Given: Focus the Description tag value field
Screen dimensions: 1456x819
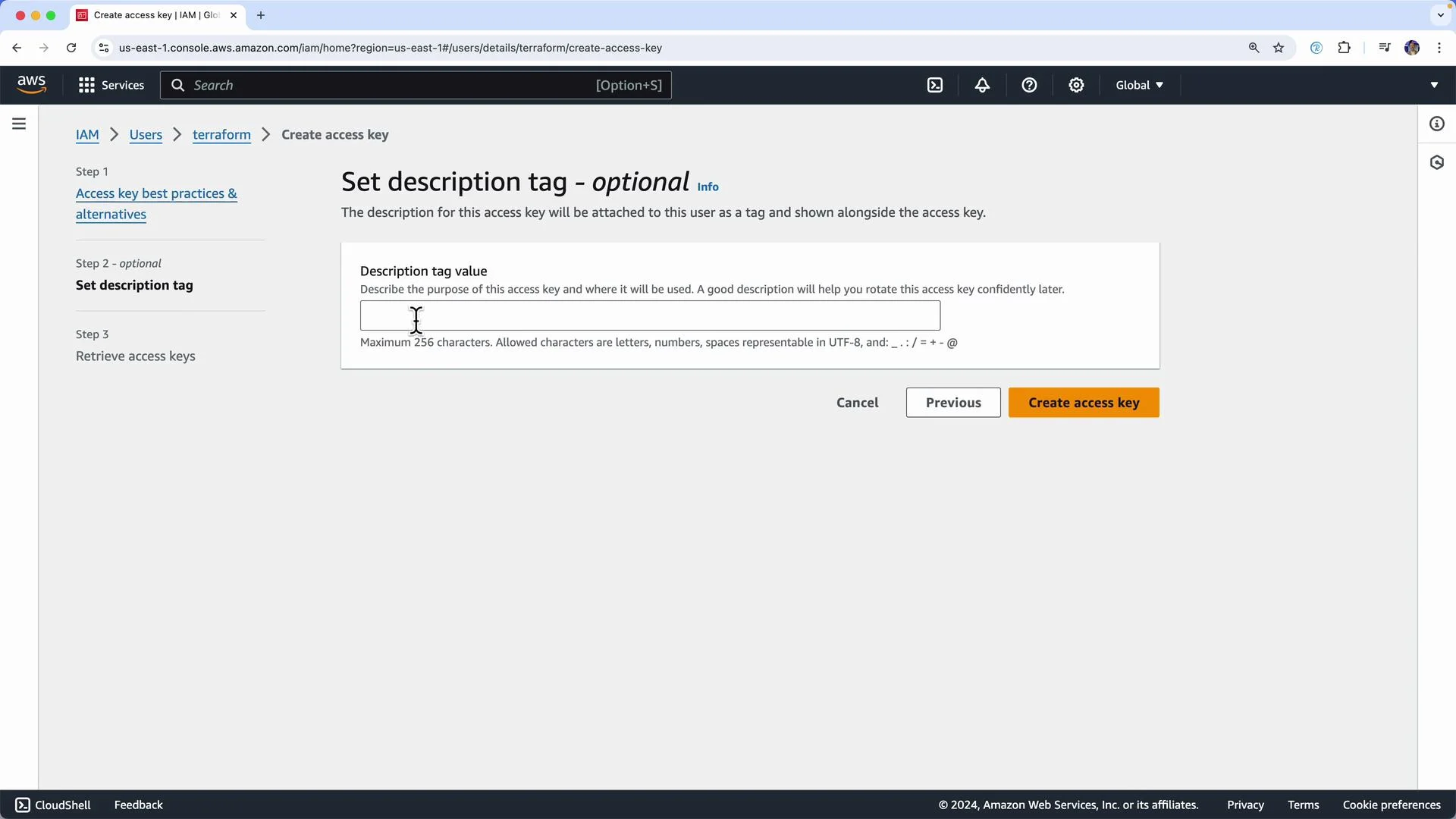Looking at the screenshot, I should click(x=650, y=315).
